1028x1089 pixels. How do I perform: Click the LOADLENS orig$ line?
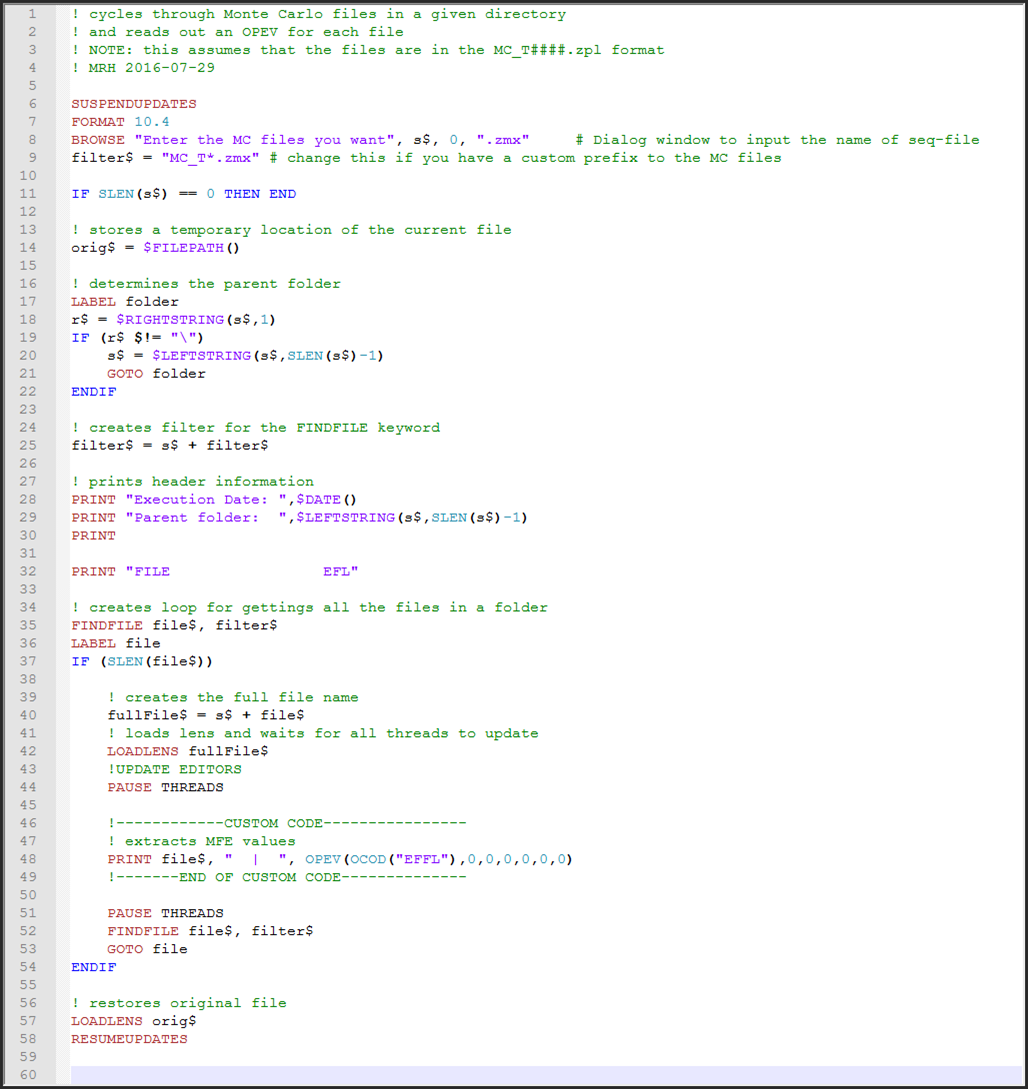tap(134, 1022)
